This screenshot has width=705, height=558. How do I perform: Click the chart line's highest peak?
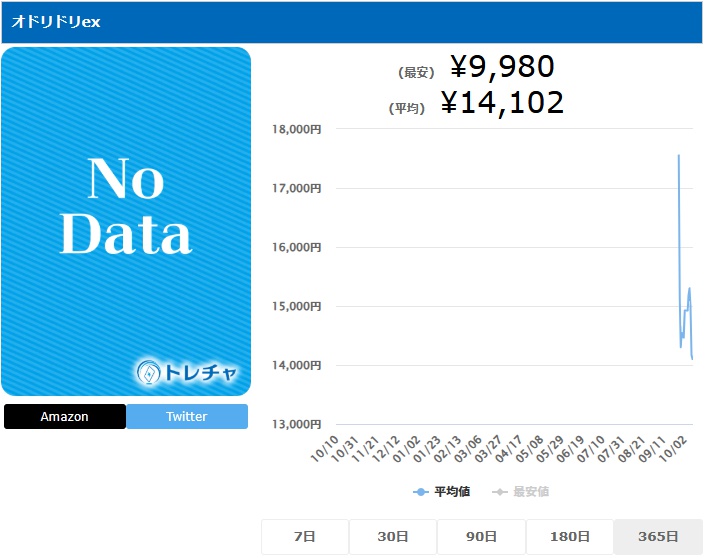[679, 155]
